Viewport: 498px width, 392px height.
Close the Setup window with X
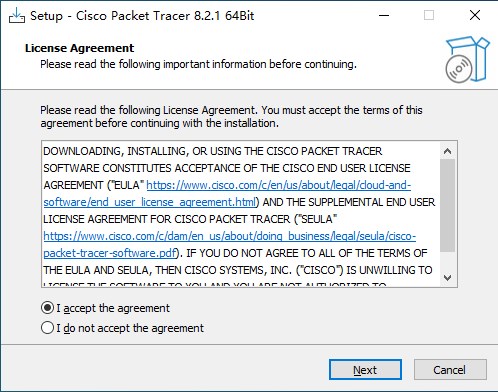pos(475,15)
